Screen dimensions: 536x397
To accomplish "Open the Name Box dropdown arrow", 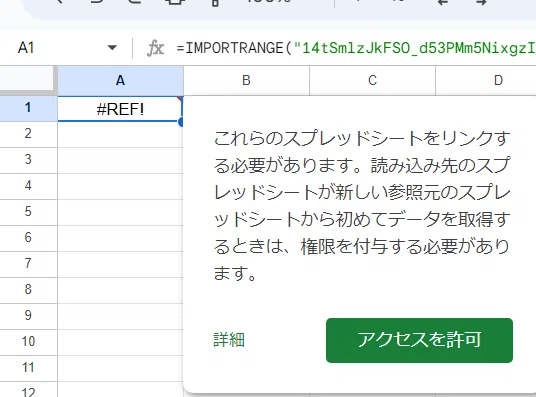I will (112, 48).
